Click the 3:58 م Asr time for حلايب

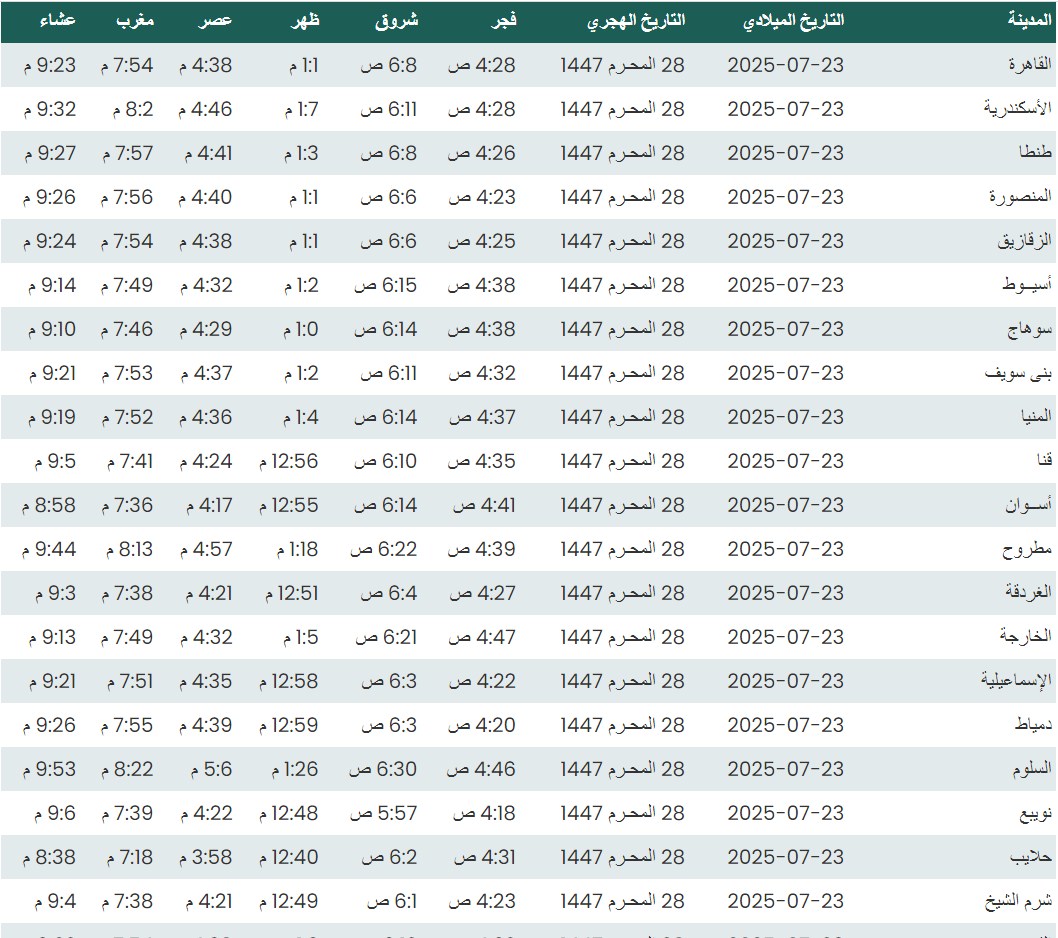coord(205,857)
